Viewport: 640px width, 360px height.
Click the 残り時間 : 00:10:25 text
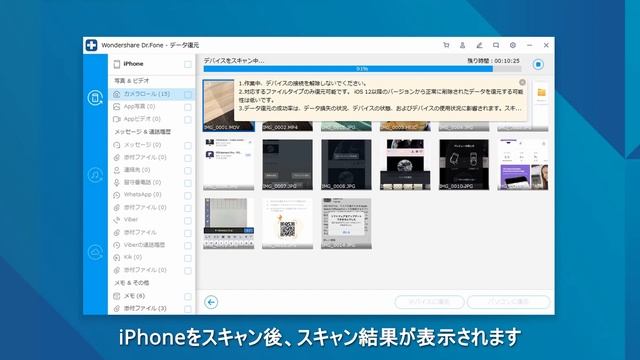493,61
